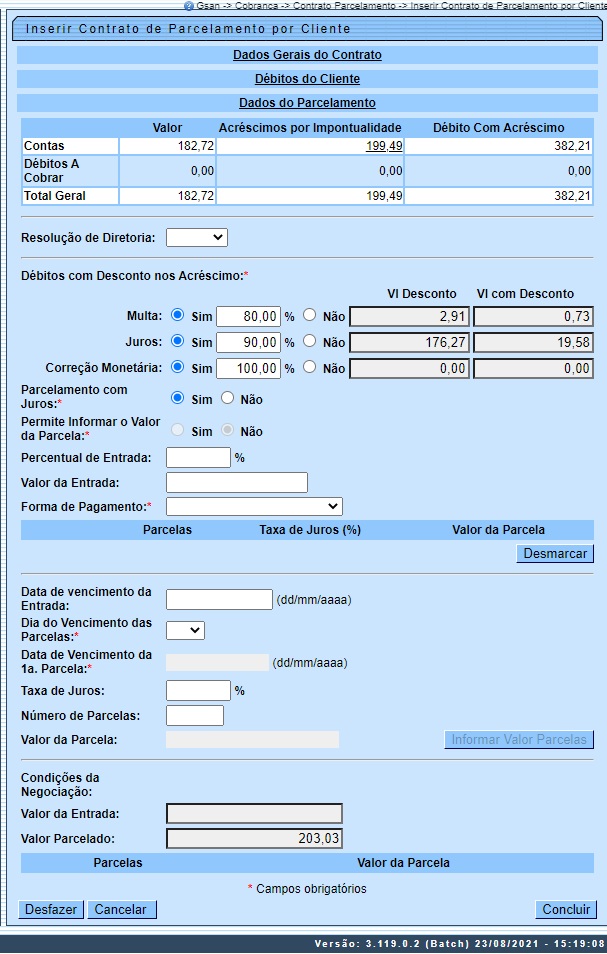Click the help icon beside the Gsan breadcrumb
The width and height of the screenshot is (607, 954).
click(189, 6)
